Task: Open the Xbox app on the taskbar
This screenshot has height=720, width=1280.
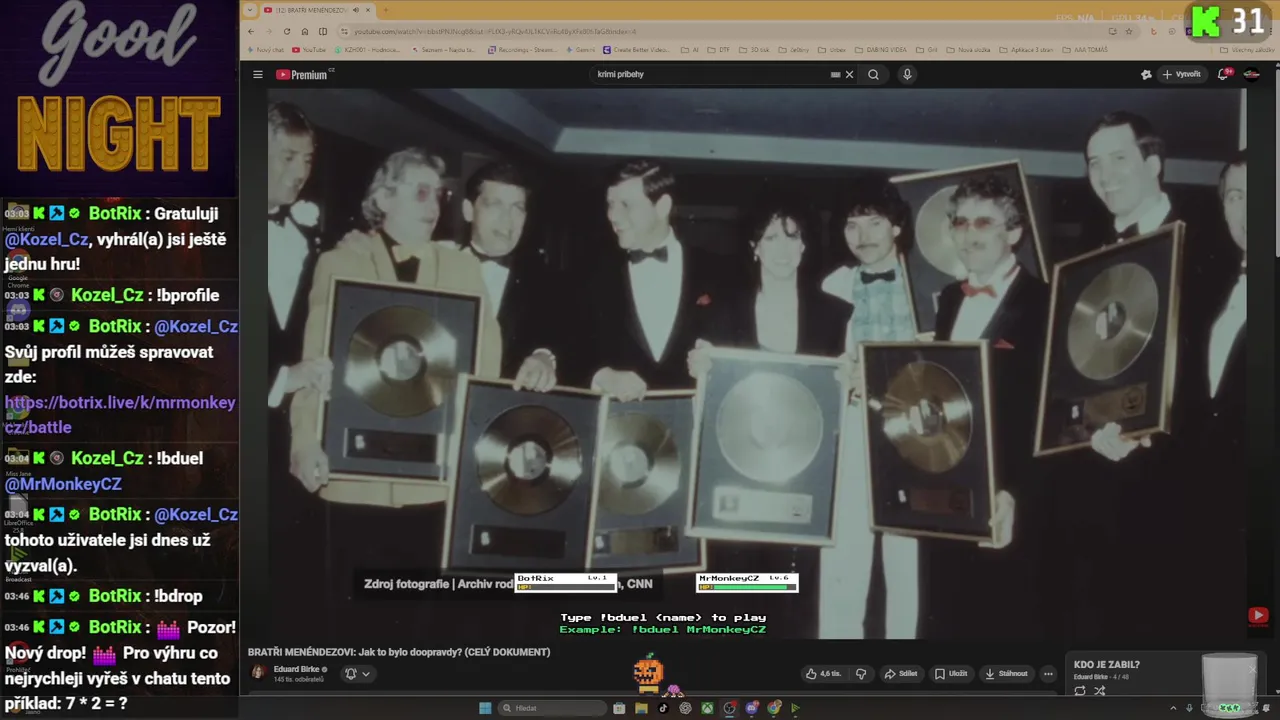Action: point(707,708)
